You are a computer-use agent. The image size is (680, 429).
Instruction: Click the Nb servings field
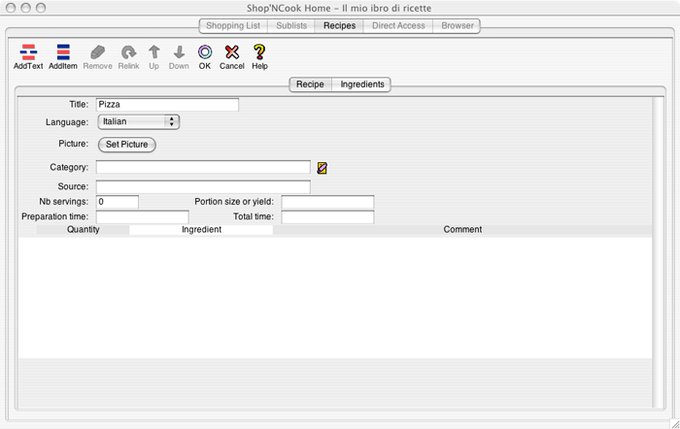click(x=117, y=202)
